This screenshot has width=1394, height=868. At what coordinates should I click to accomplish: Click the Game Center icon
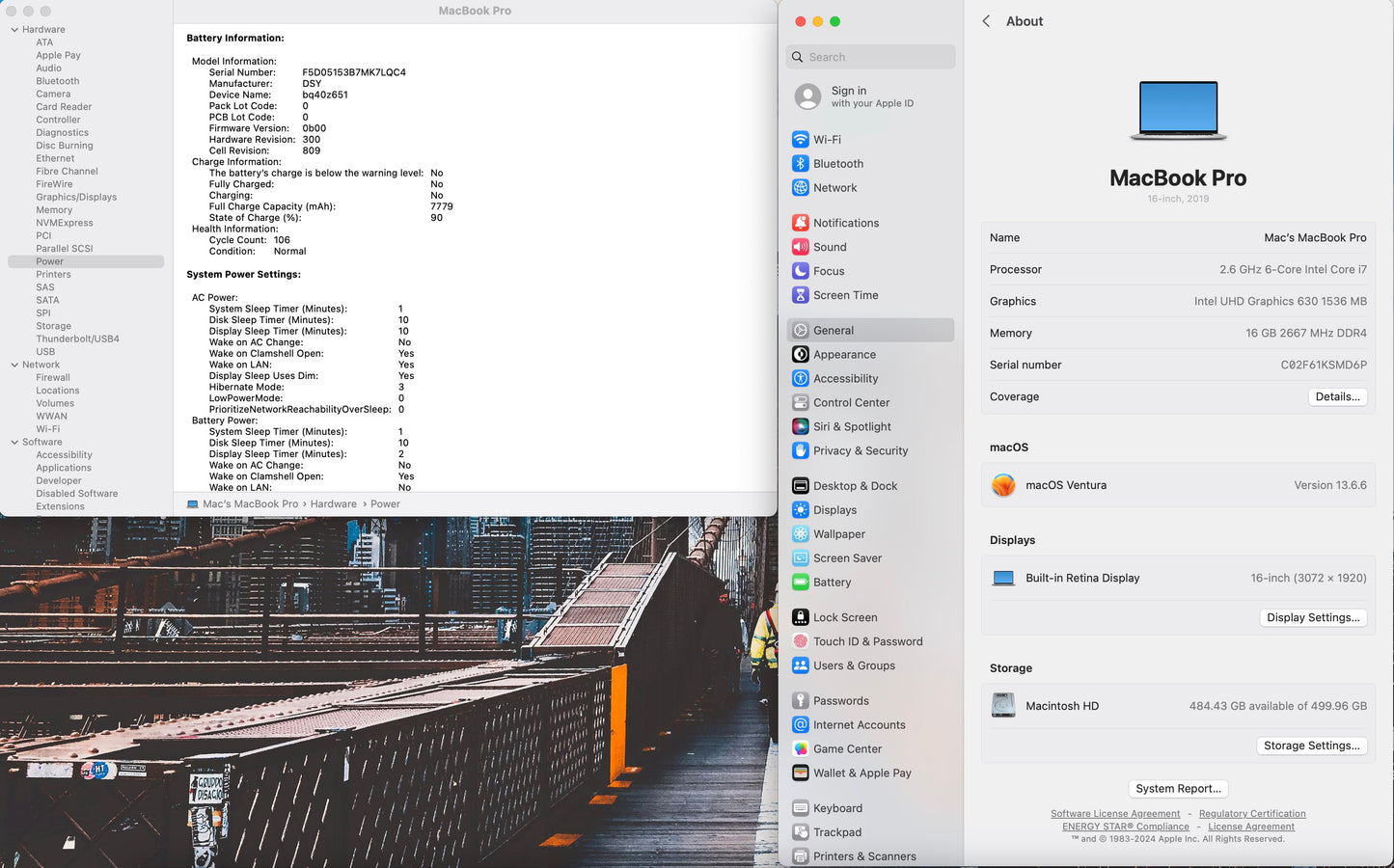800,748
